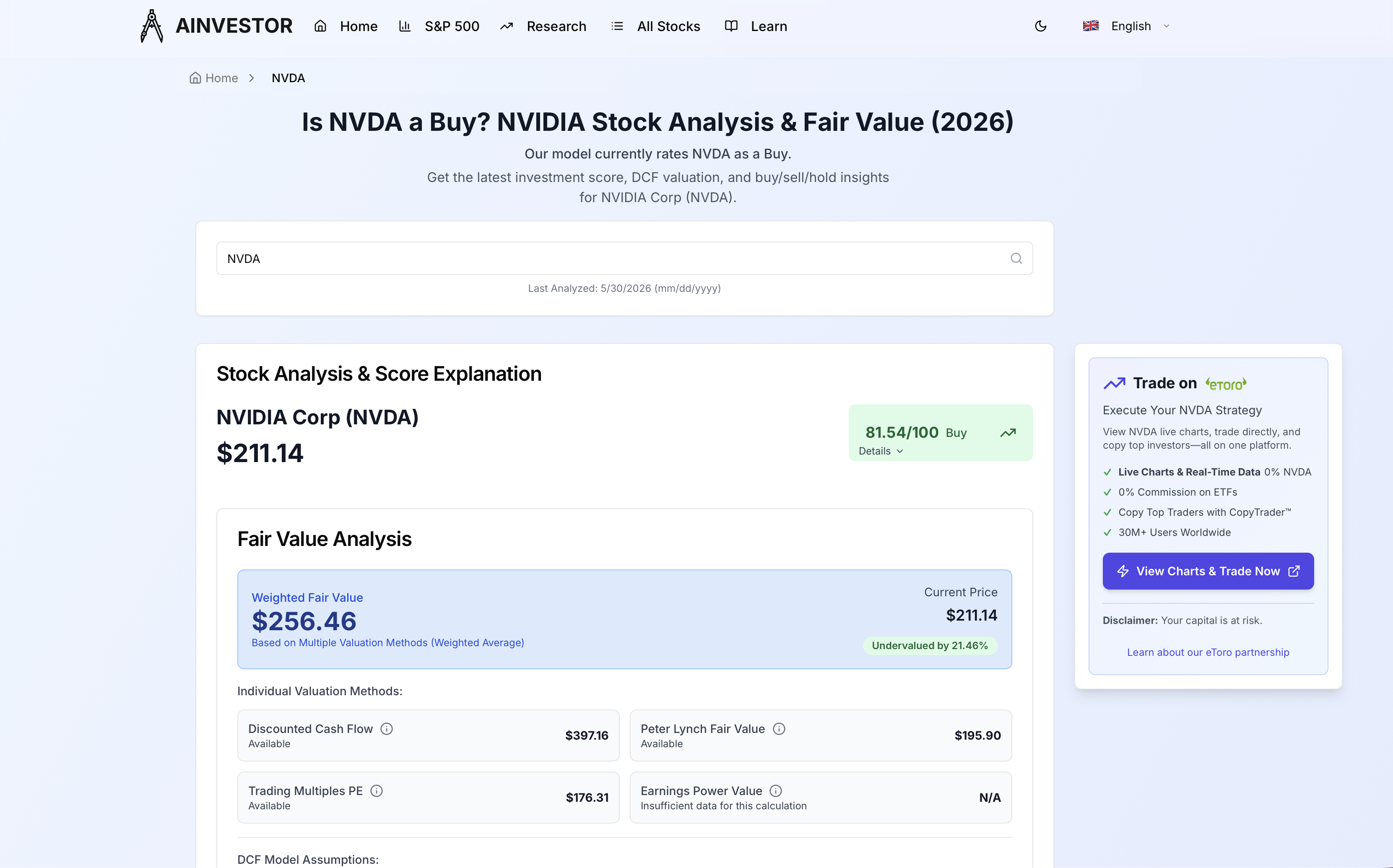Click the Peter Lynch $195.90 value
1393x868 pixels.
(977, 735)
